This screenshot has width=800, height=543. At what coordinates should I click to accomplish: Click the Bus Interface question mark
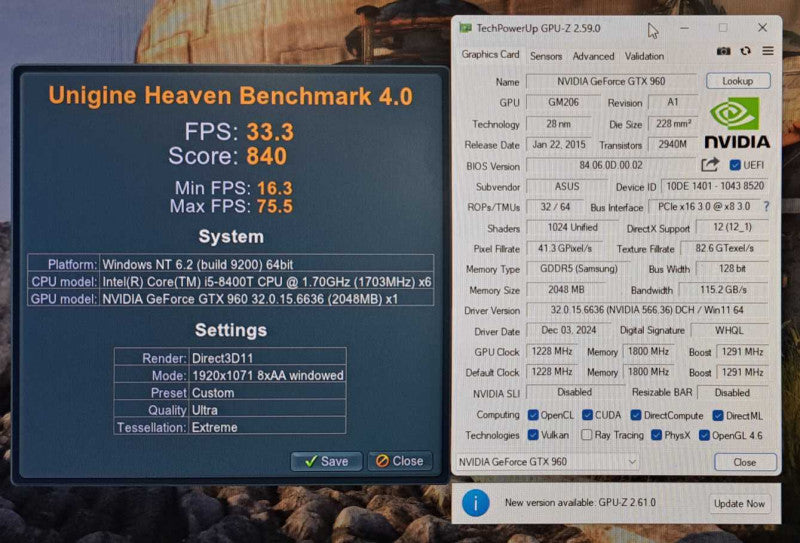[766, 206]
